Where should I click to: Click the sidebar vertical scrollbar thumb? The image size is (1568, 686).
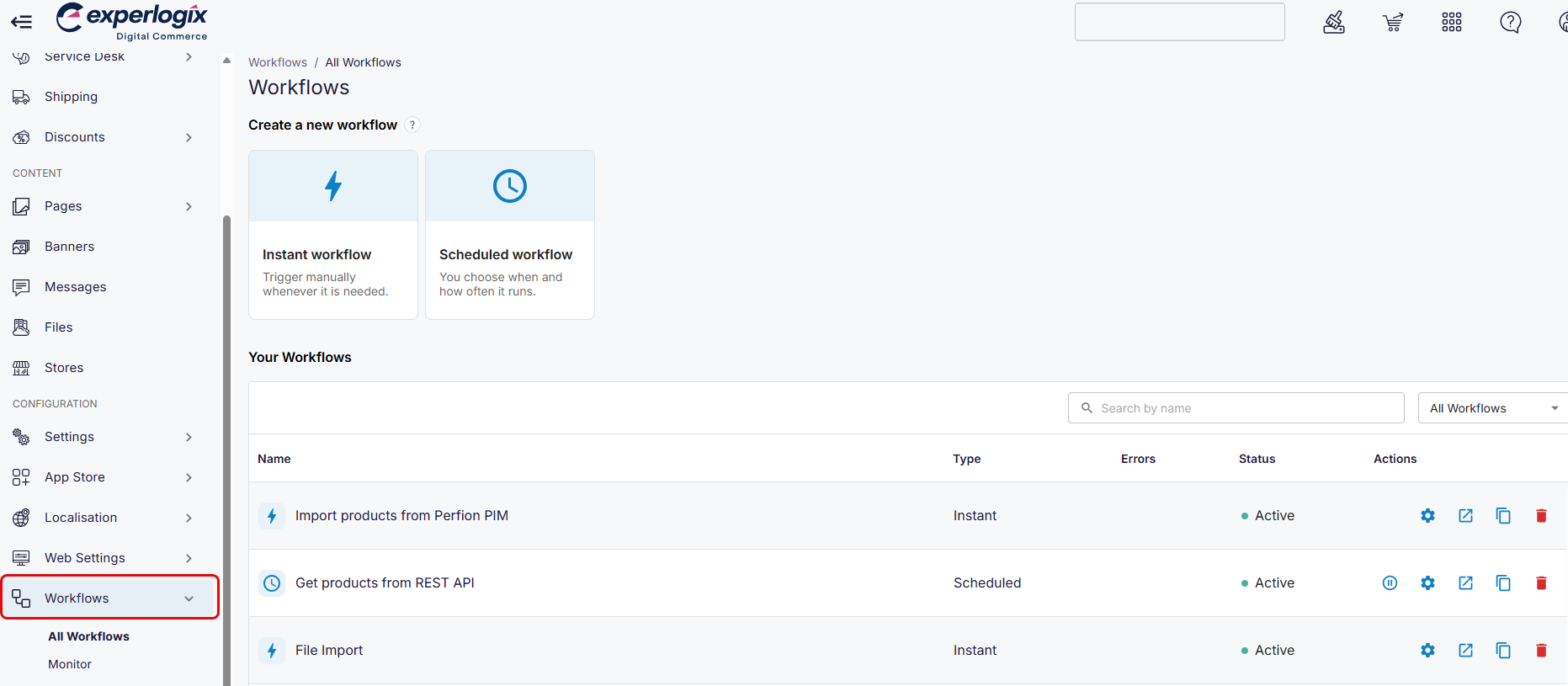pyautogui.click(x=226, y=450)
